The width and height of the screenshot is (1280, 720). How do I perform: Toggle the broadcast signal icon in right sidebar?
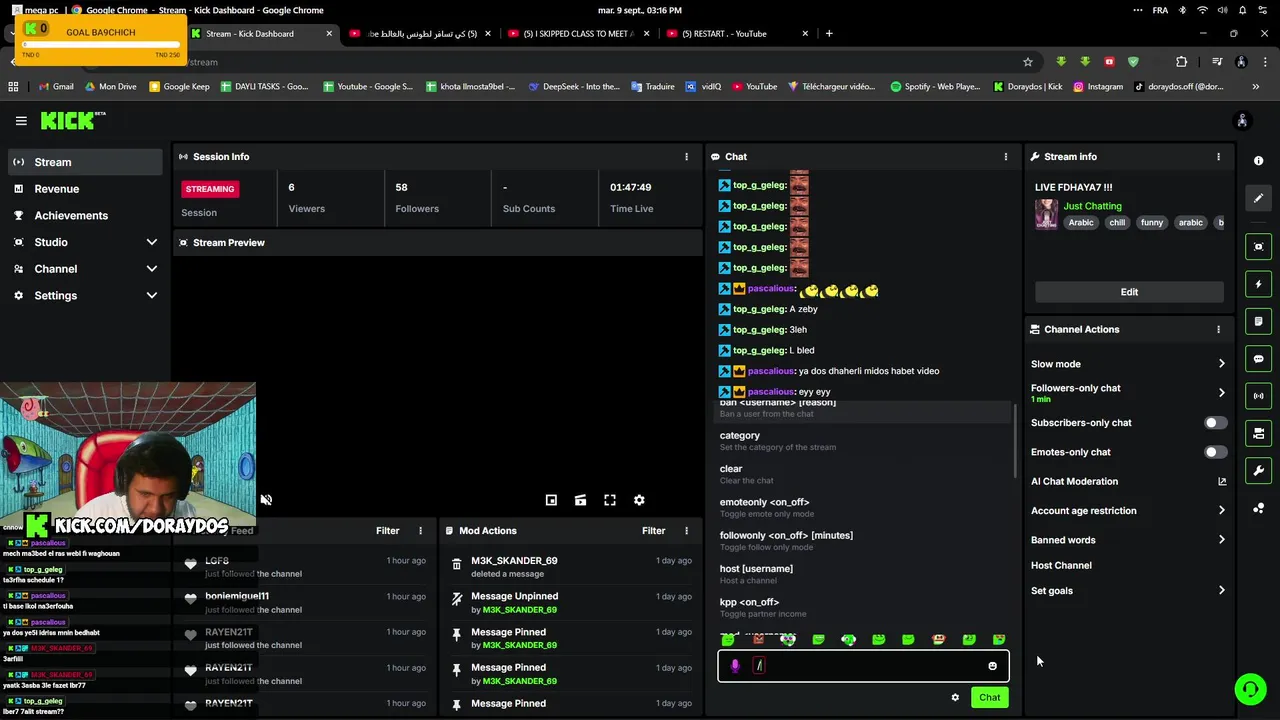[1258, 396]
